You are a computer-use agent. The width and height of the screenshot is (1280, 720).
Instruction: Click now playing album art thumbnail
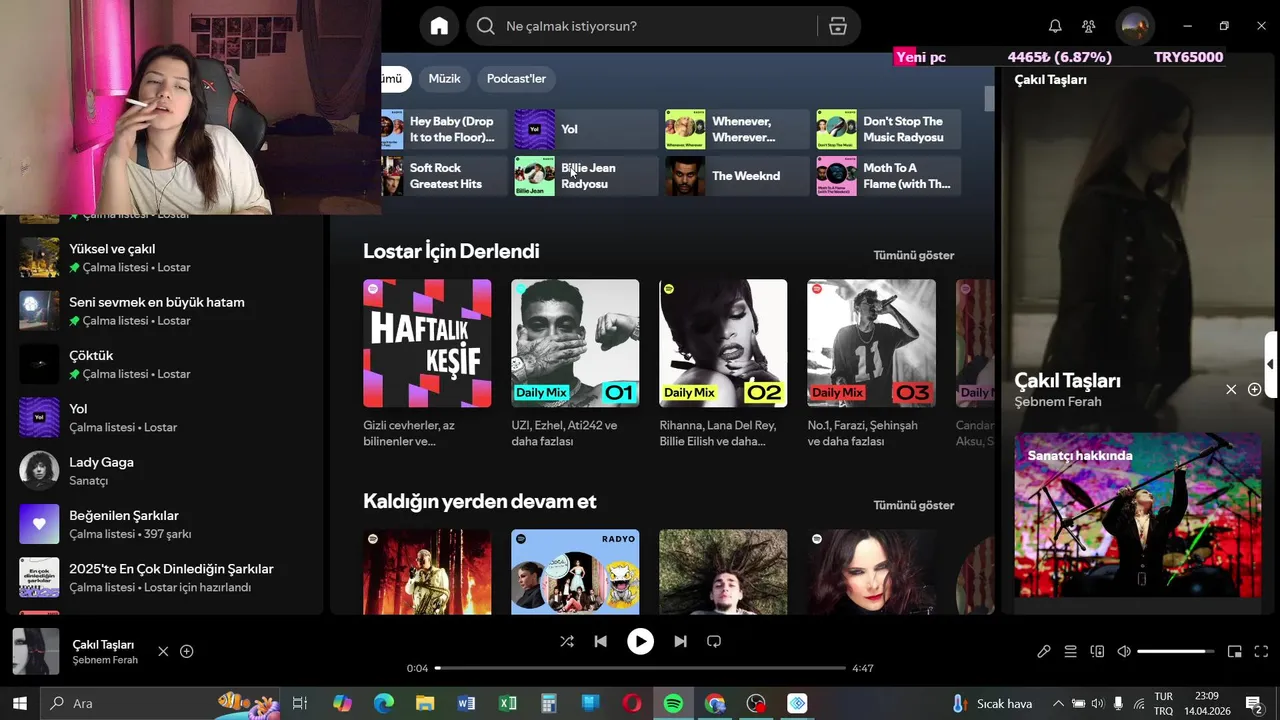(36, 651)
